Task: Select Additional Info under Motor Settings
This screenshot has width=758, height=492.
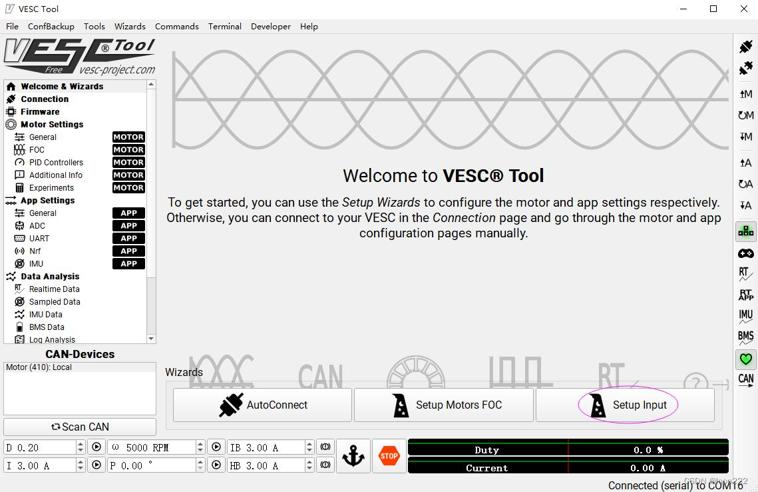Action: [75, 175]
